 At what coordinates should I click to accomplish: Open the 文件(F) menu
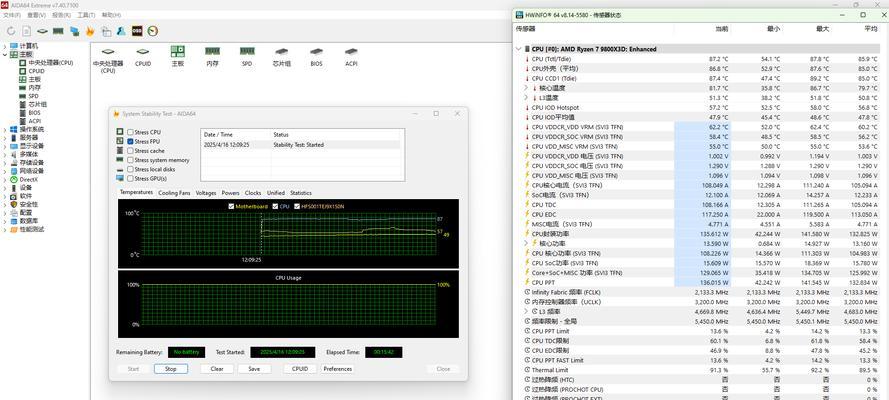coord(12,15)
